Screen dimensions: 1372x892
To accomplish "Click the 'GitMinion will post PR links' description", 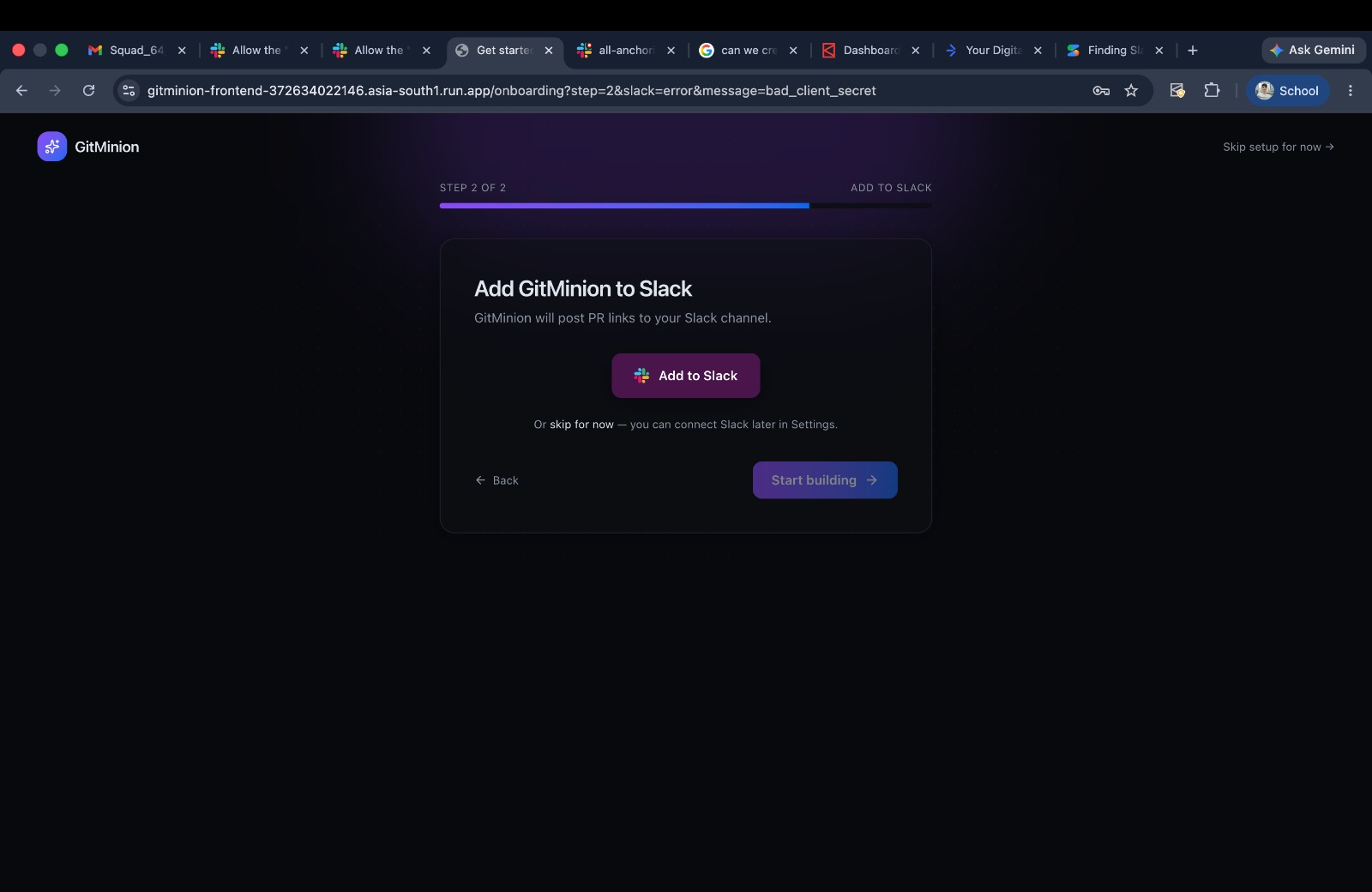I will tap(623, 318).
